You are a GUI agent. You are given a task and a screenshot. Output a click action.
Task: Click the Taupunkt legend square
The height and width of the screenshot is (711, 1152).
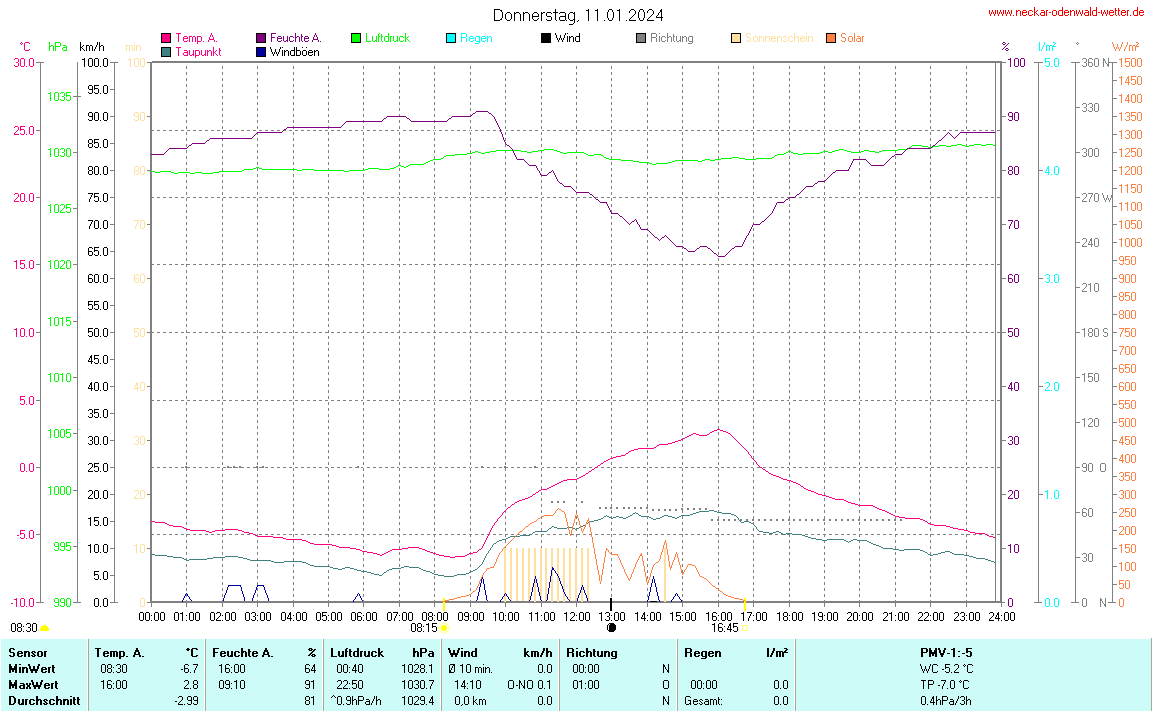(x=166, y=52)
